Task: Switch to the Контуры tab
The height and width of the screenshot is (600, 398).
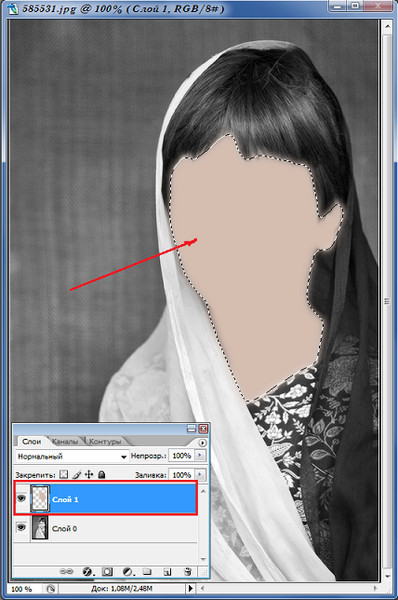Action: tap(105, 442)
